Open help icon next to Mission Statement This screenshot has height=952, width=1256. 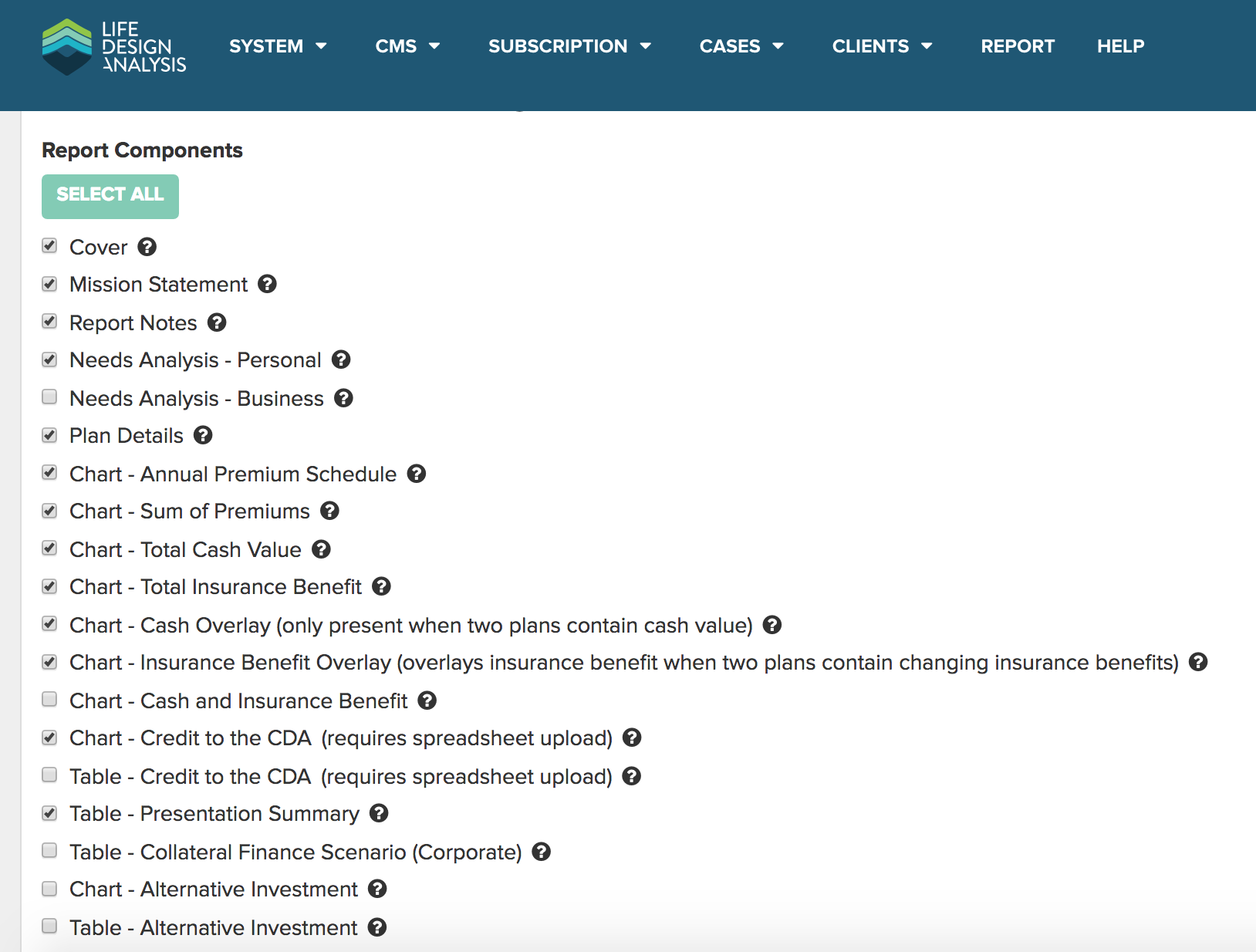point(268,284)
